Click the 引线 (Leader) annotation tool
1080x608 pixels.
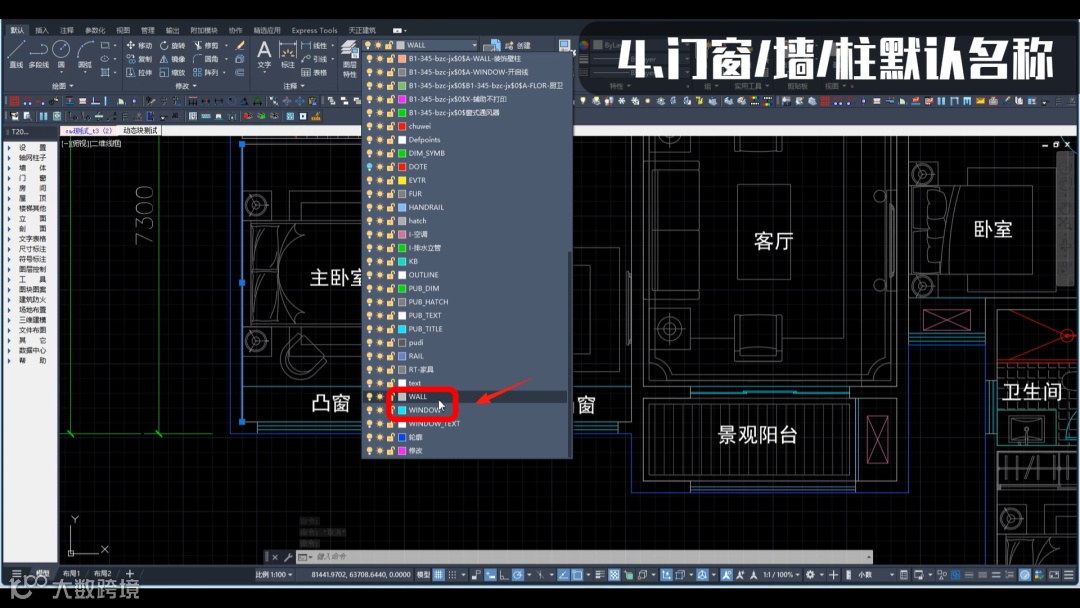[x=314, y=59]
